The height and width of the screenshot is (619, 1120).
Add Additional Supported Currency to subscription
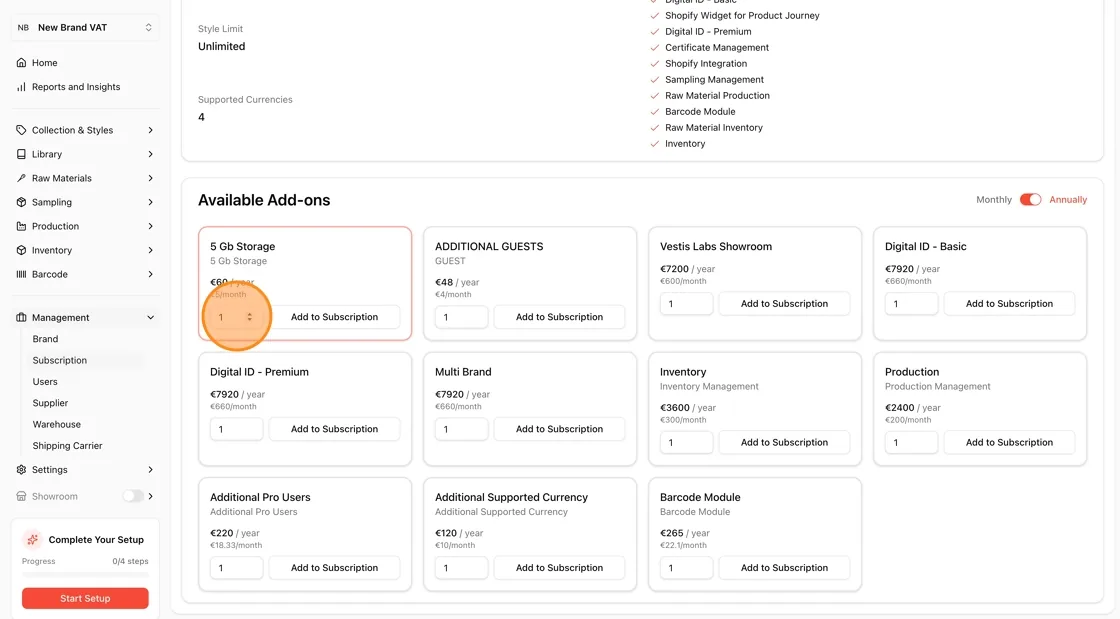pos(559,568)
